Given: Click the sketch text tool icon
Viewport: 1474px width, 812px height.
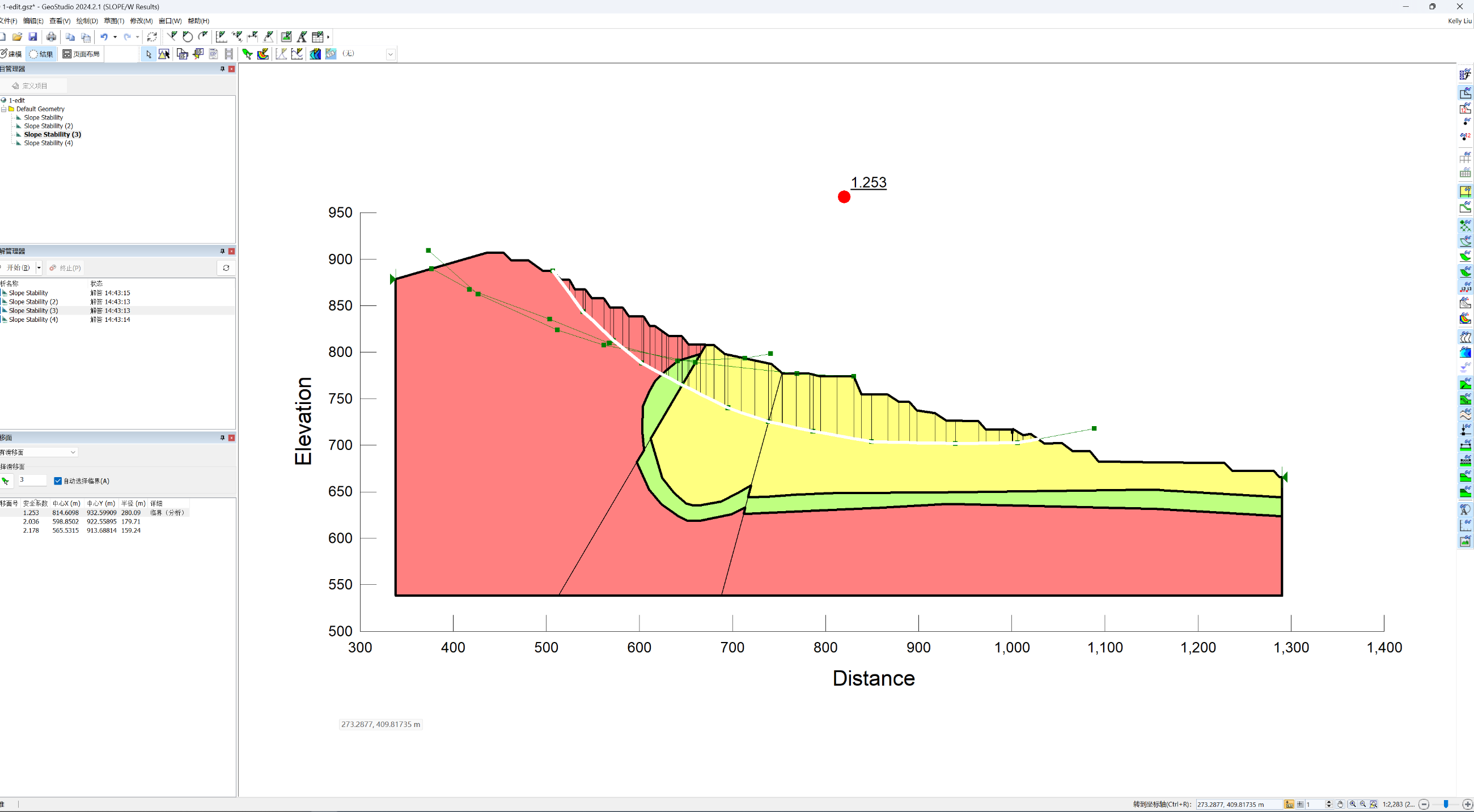Looking at the screenshot, I should [302, 37].
